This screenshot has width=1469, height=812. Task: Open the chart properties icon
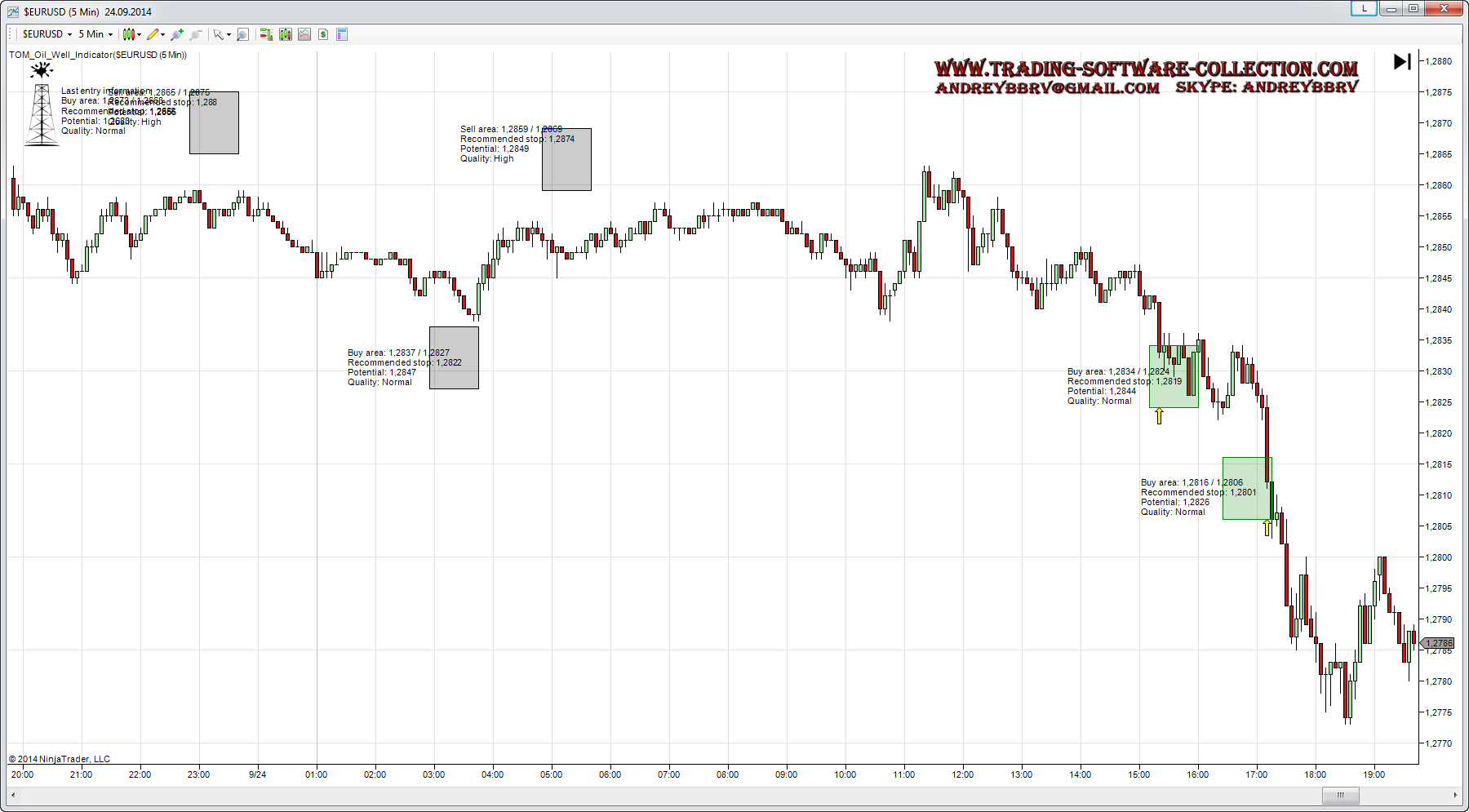pos(342,34)
